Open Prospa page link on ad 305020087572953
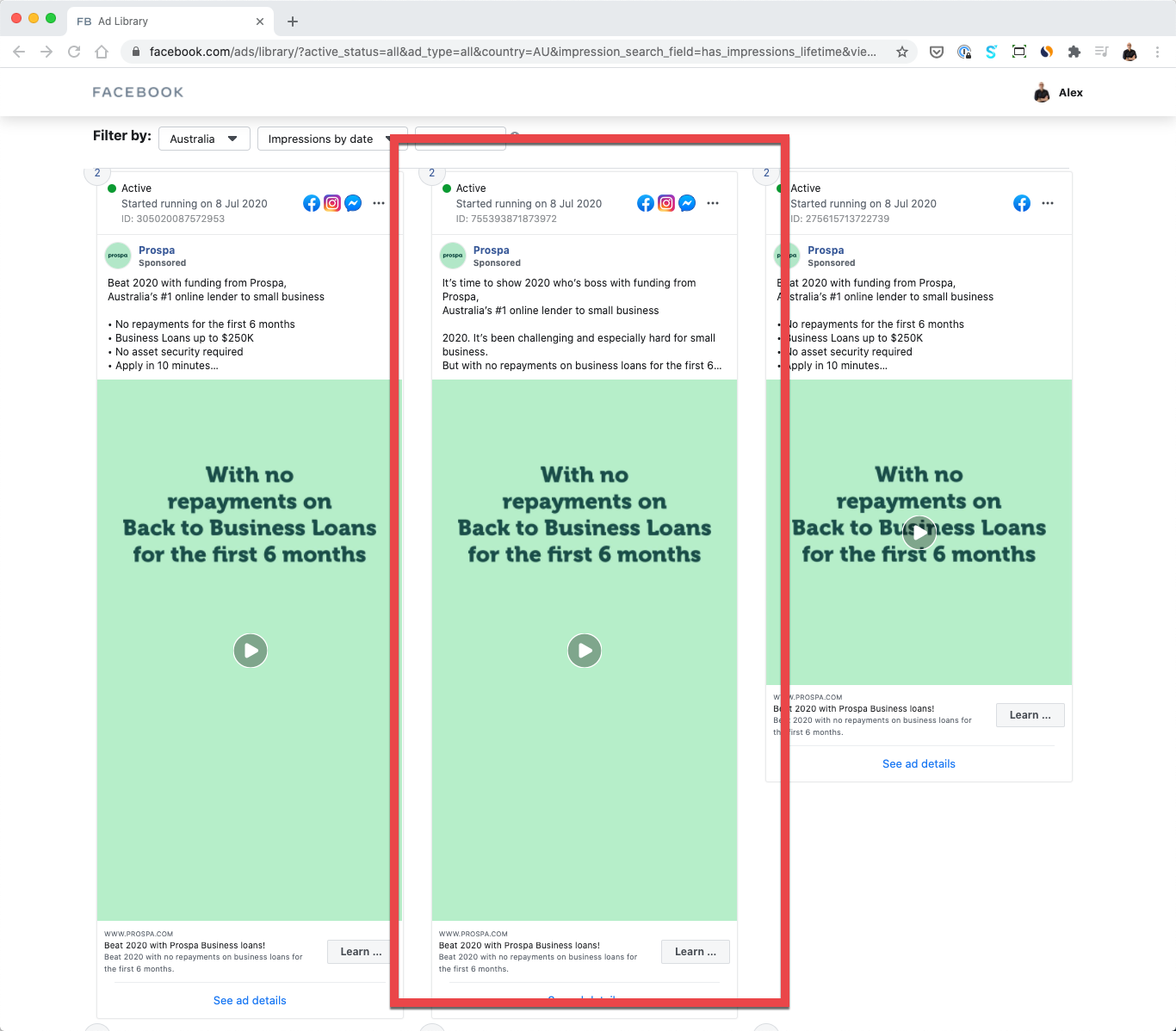This screenshot has width=1176, height=1031. click(x=157, y=250)
